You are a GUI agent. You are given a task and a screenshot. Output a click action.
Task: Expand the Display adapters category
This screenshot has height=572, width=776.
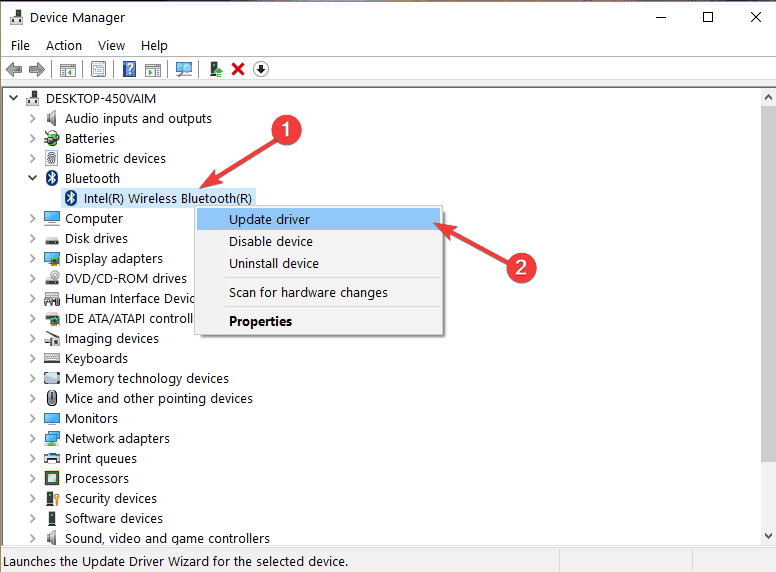coord(32,258)
